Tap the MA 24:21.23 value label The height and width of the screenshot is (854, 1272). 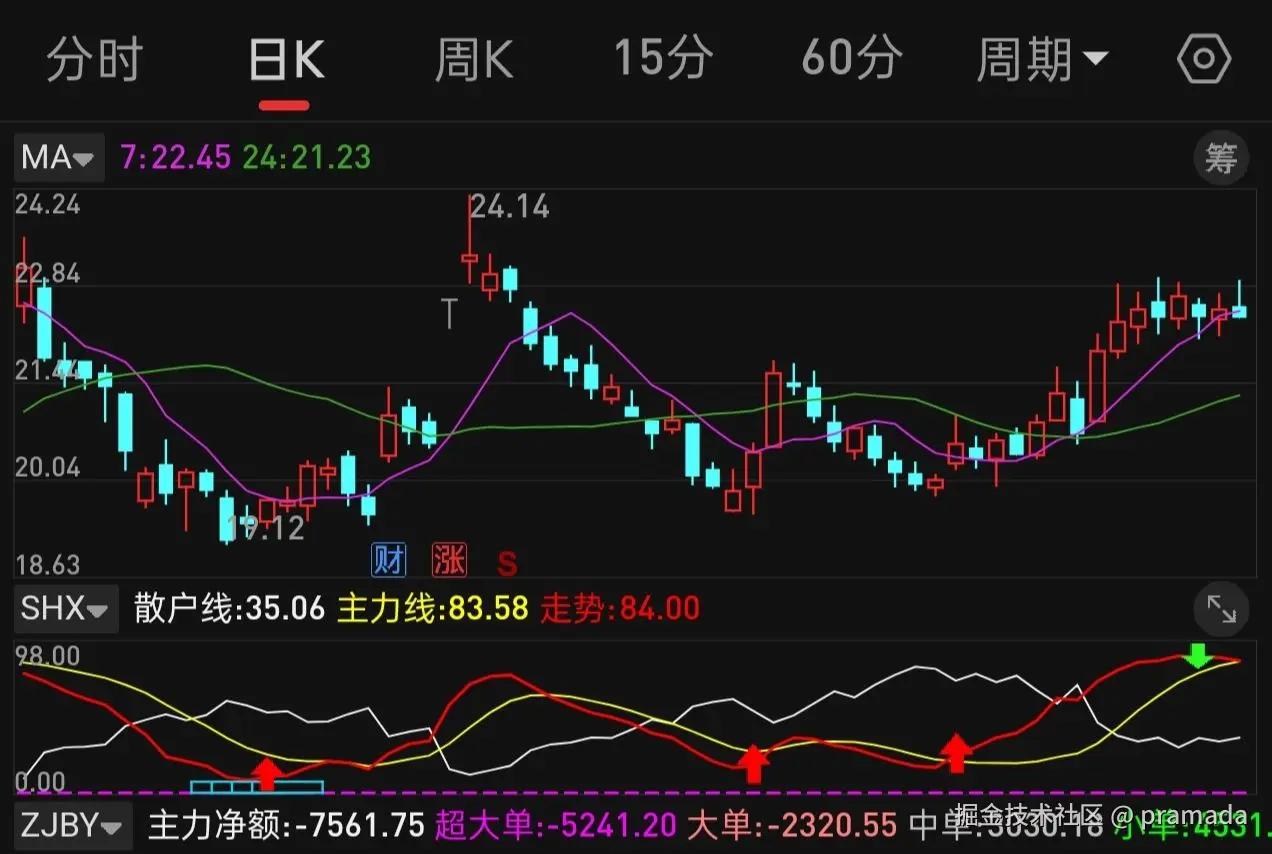(307, 157)
